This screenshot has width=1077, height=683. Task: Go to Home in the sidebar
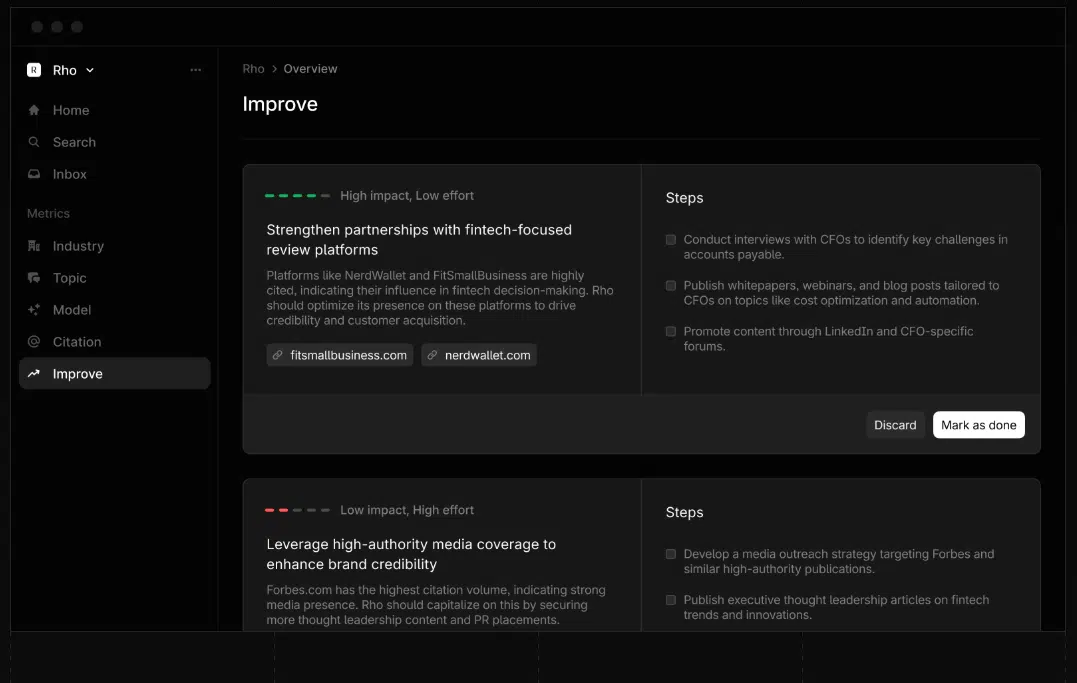(x=115, y=110)
